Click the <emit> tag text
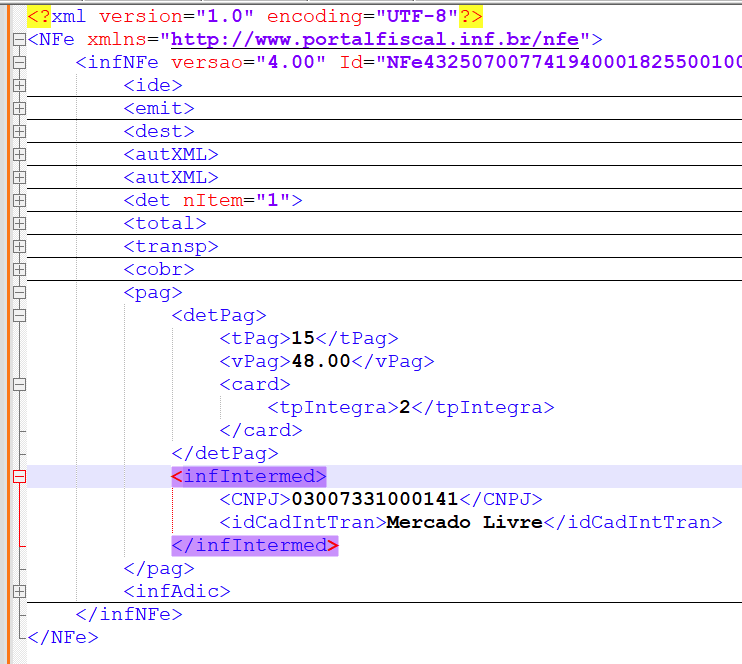The image size is (742, 664). pyautogui.click(x=159, y=108)
